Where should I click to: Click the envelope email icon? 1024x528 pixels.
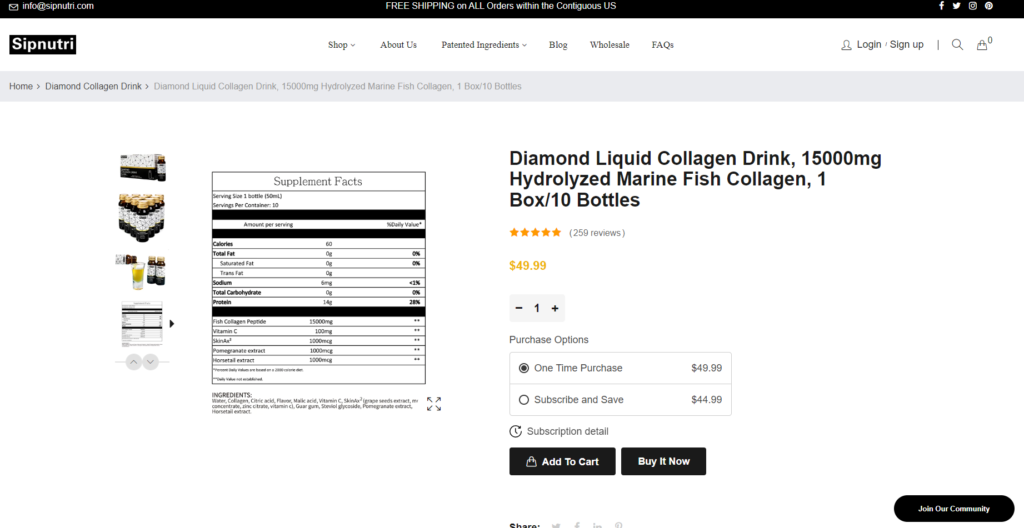point(14,7)
